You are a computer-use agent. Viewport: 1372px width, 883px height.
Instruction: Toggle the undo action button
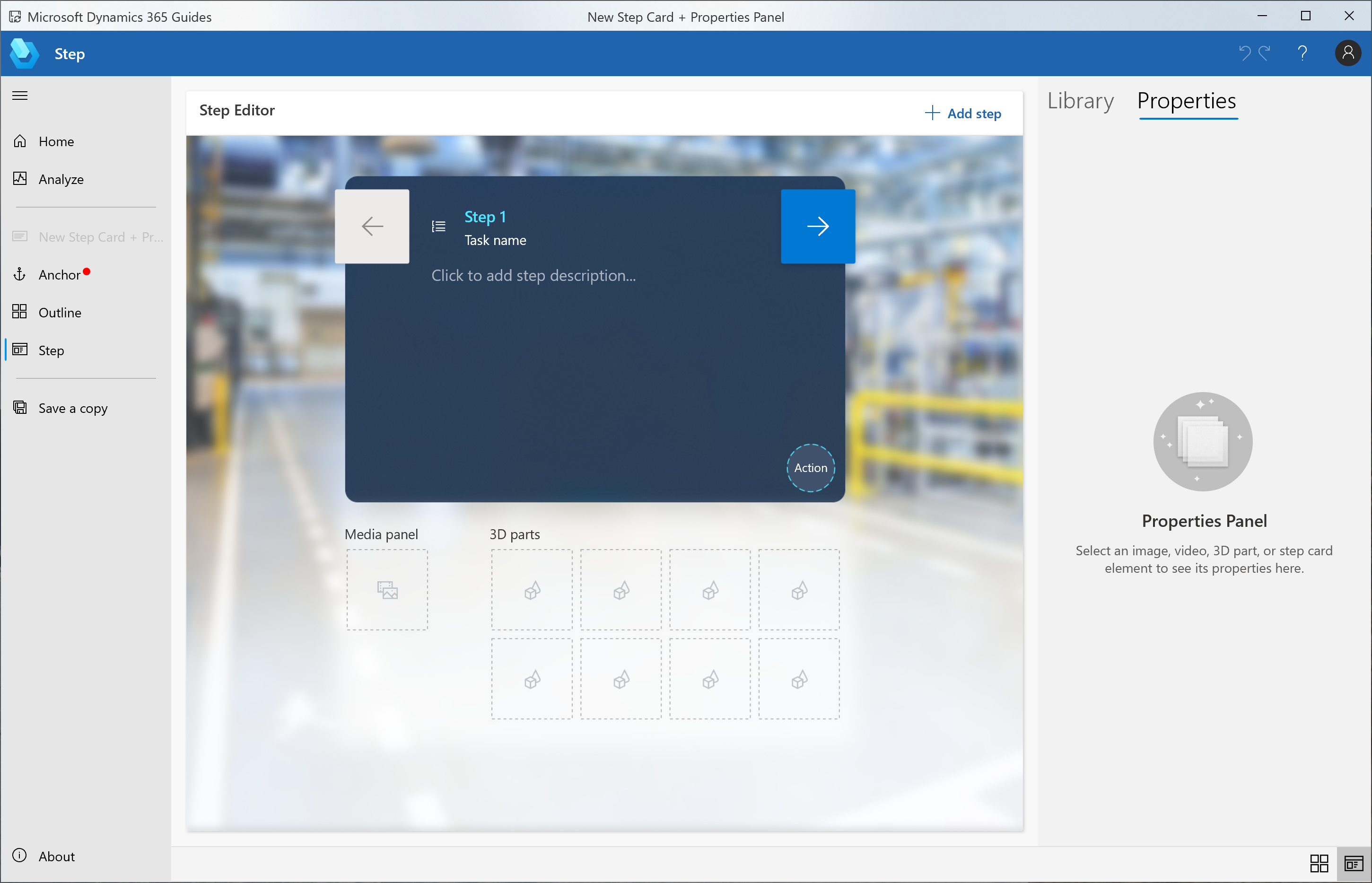point(1244,53)
